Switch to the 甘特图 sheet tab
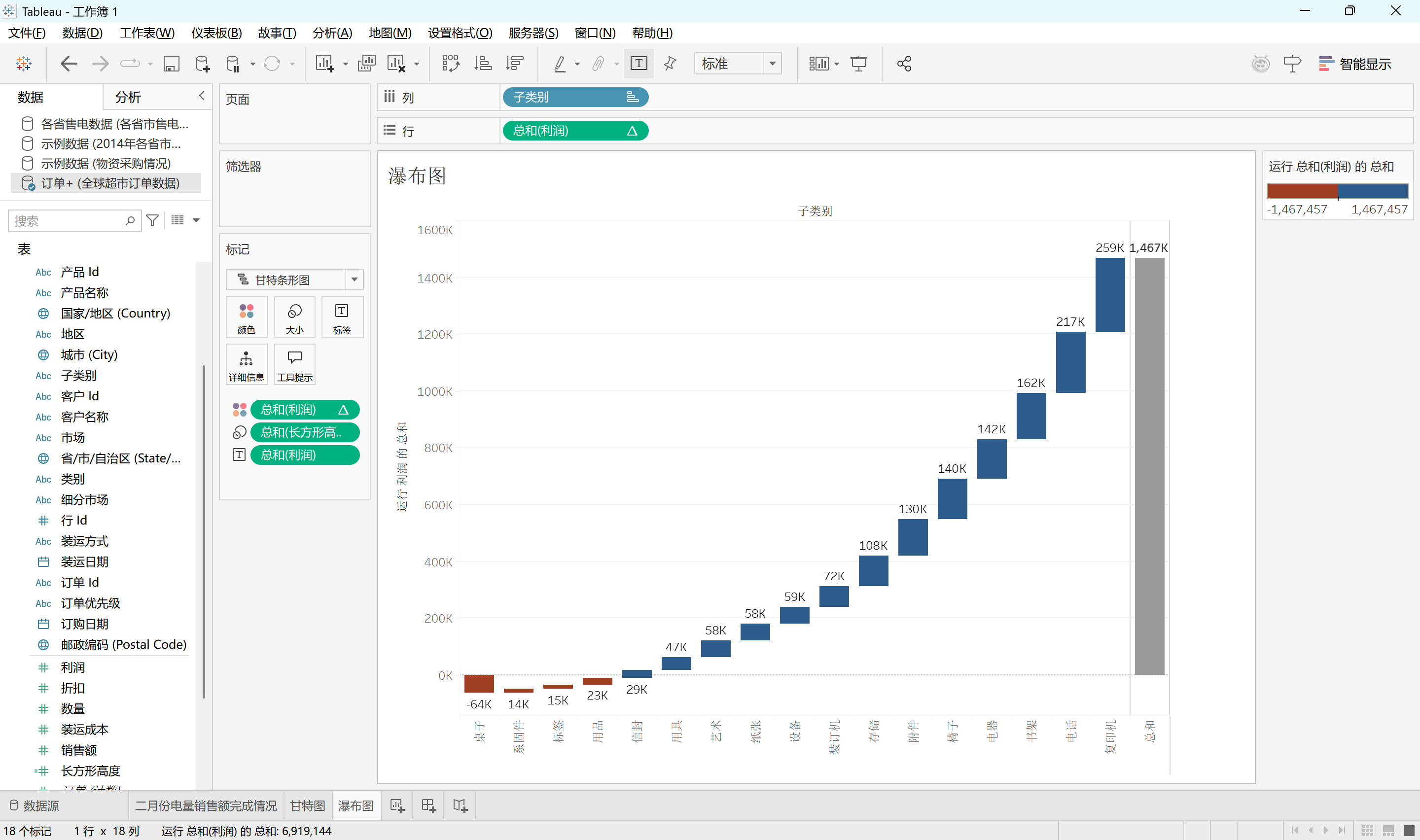Image resolution: width=1420 pixels, height=840 pixels. click(x=307, y=805)
